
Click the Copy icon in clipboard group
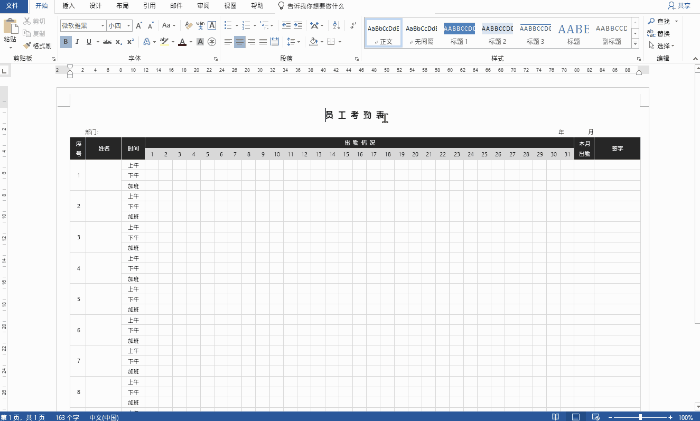[27, 33]
